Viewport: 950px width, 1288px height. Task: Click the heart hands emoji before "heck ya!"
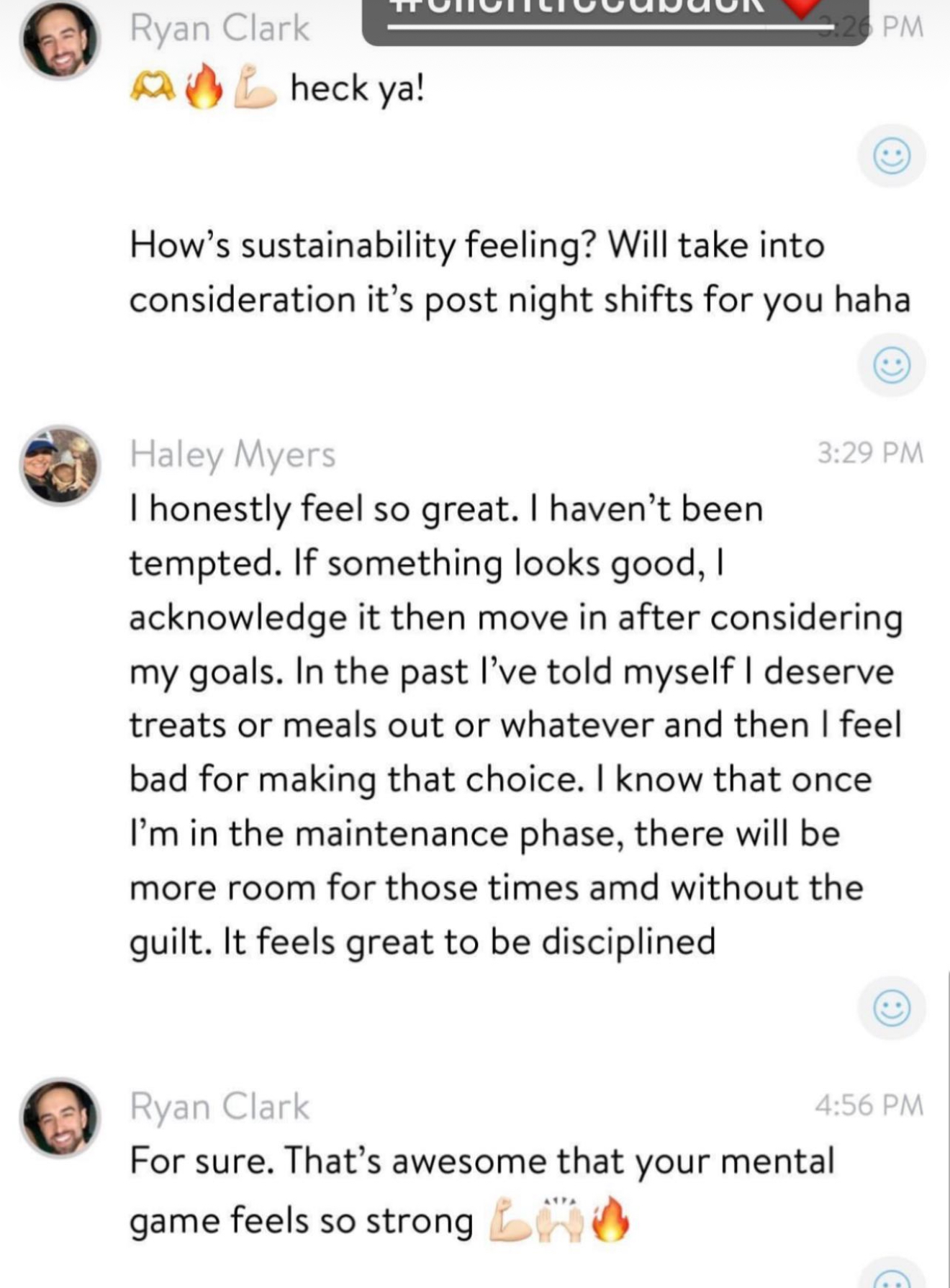pos(153,88)
